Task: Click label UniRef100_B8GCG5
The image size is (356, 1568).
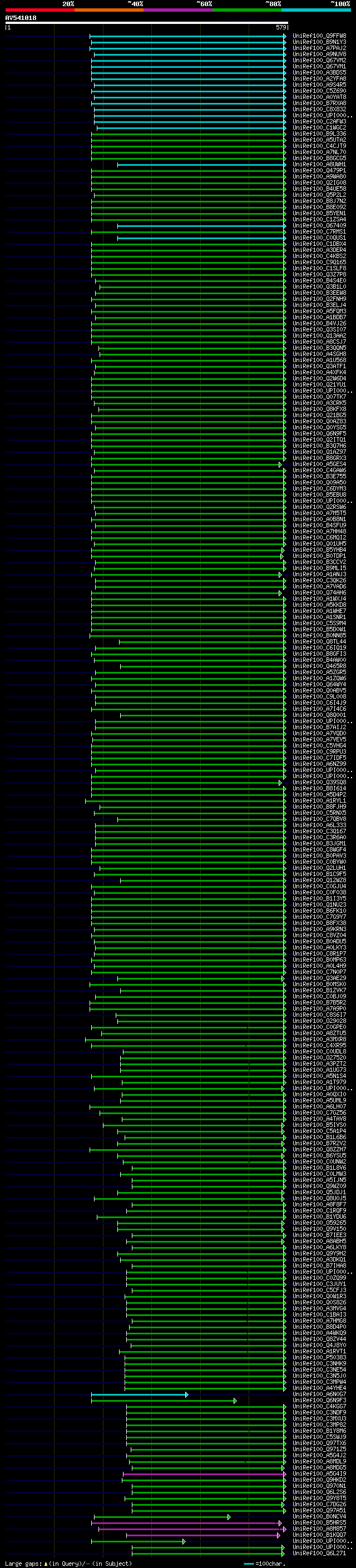Action: tap(319, 159)
